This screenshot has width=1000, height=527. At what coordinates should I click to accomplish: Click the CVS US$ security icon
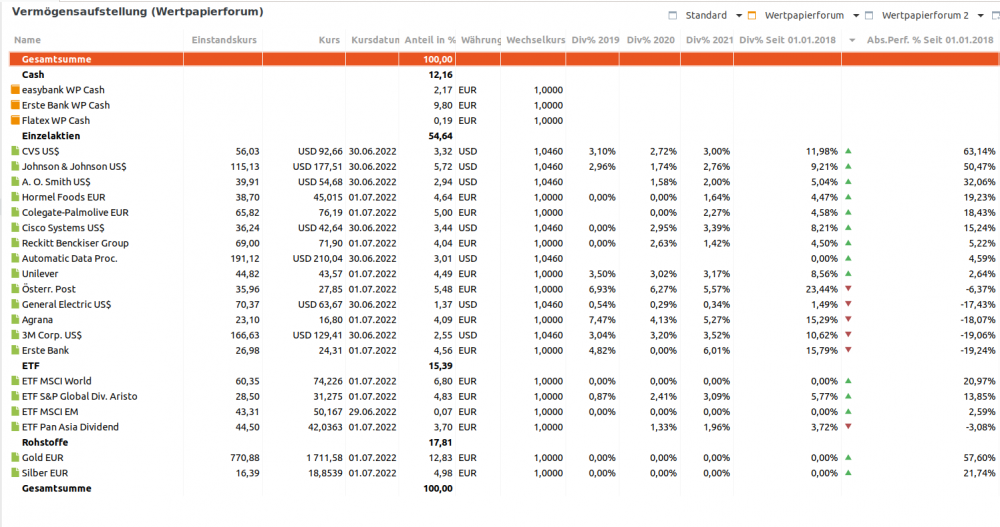15,151
